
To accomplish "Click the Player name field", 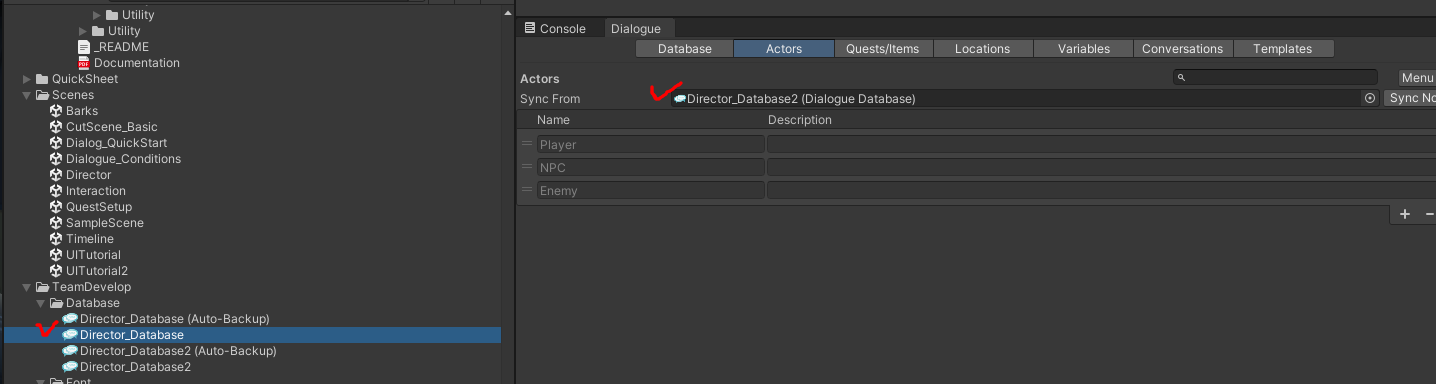I will pos(650,144).
